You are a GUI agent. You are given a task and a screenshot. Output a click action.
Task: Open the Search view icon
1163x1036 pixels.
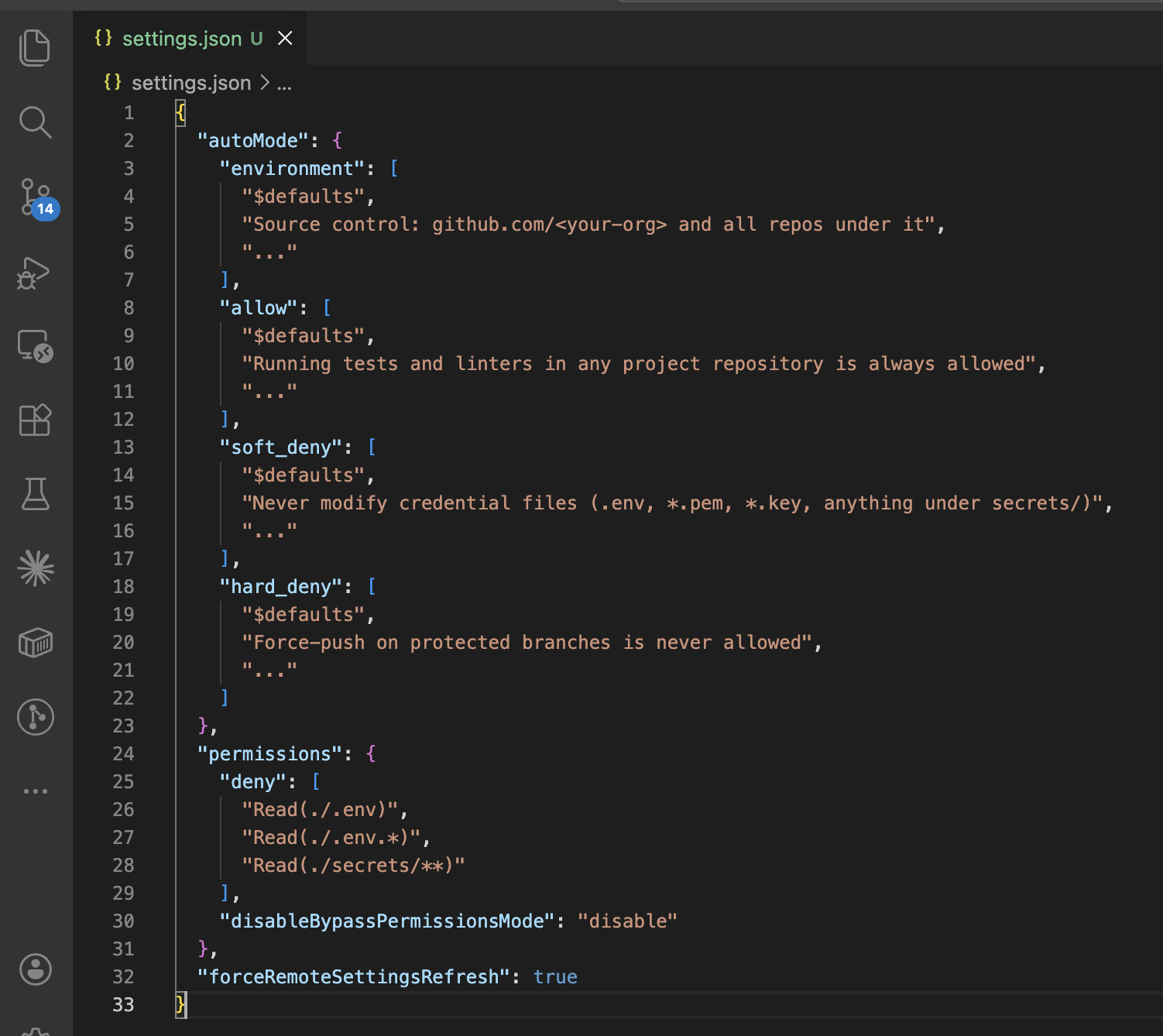point(35,122)
